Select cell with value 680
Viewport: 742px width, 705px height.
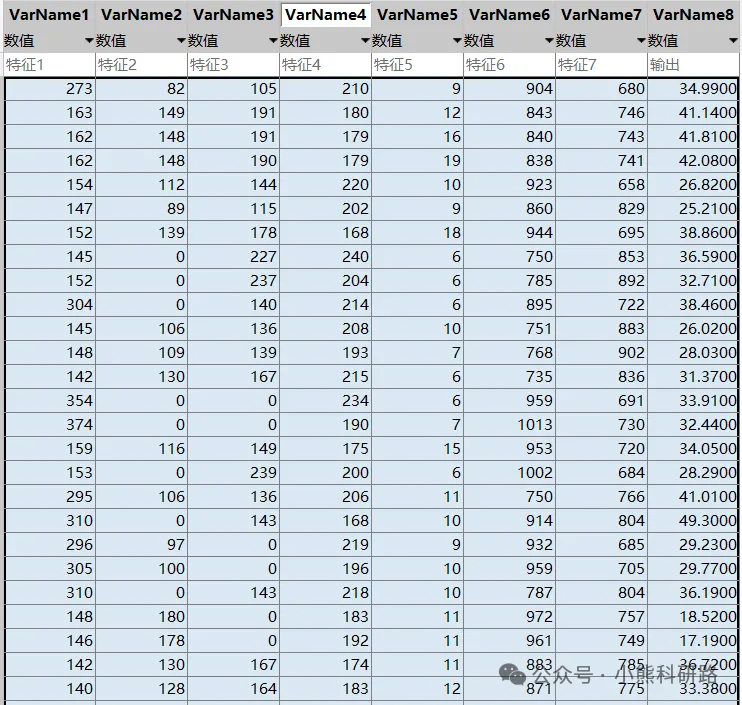601,89
